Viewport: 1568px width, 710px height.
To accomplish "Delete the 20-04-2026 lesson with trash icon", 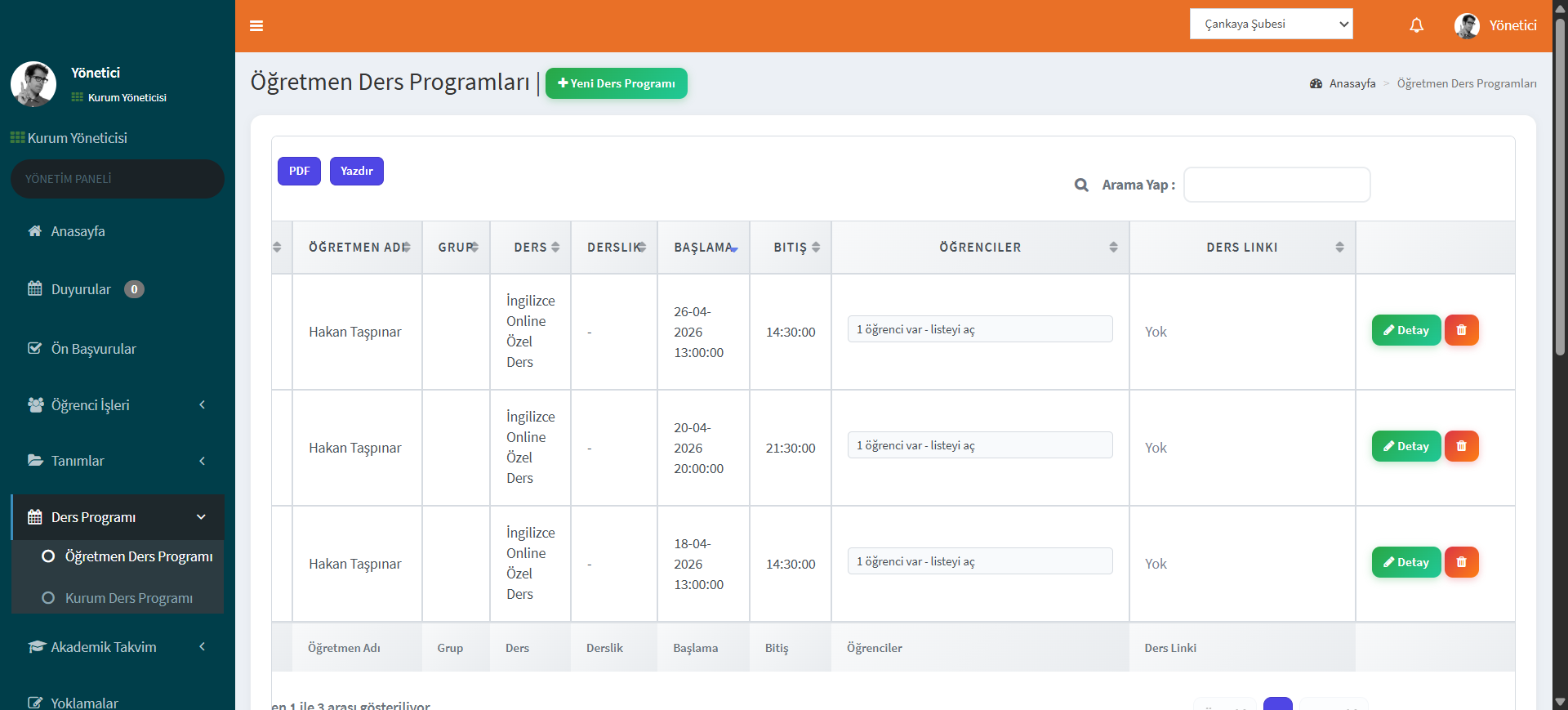I will tap(1462, 446).
